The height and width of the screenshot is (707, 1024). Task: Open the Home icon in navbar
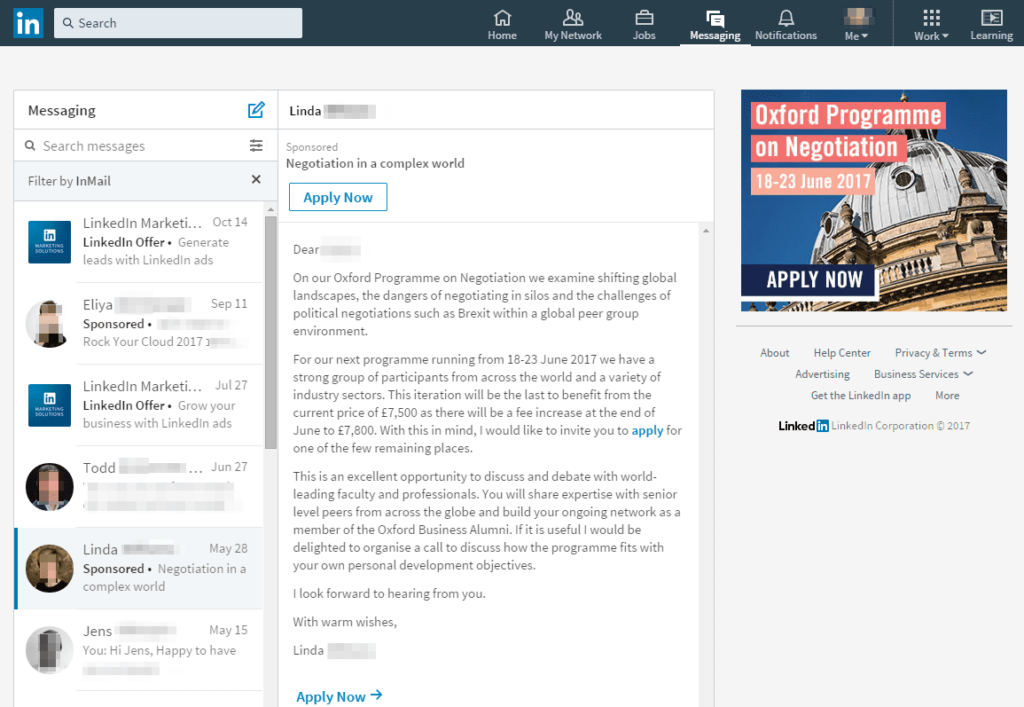pos(502,25)
